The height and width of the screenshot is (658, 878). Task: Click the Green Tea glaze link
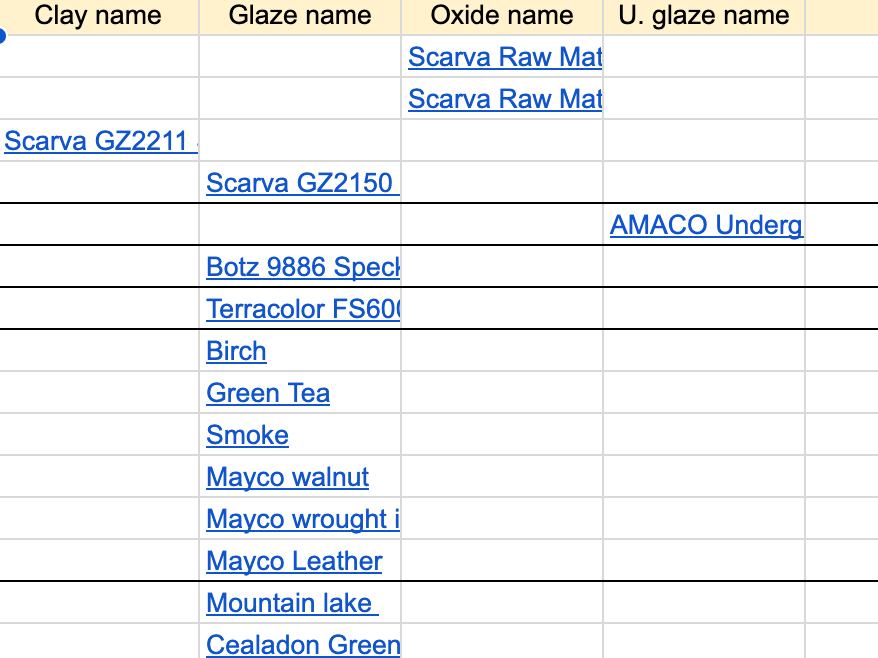pos(268,393)
